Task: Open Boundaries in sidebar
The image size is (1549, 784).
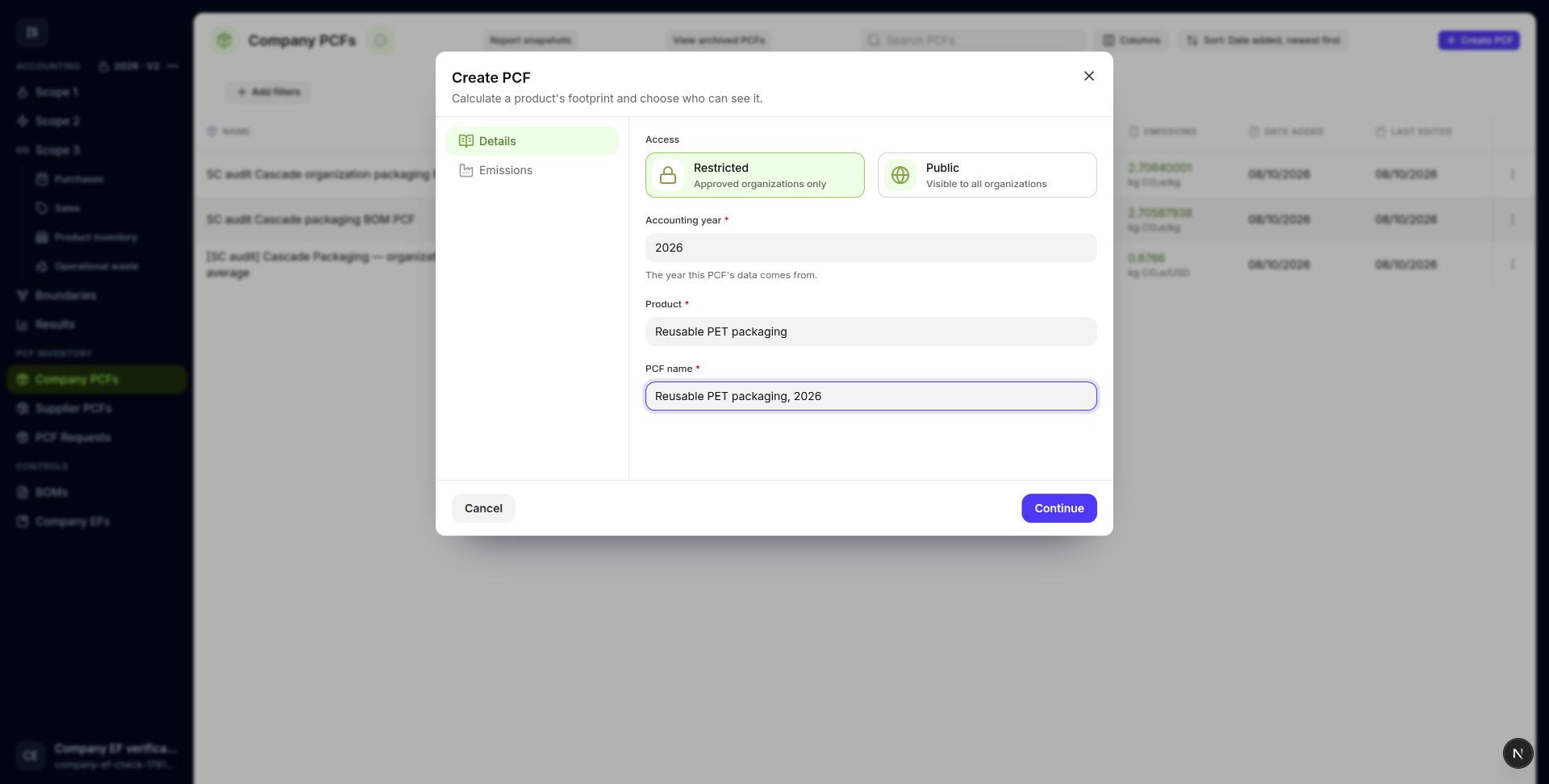Action: point(97,295)
